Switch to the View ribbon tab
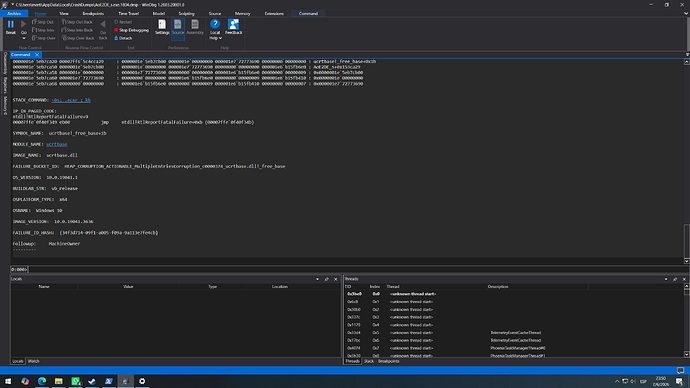Screen dimensions: 690x388 click(64, 14)
